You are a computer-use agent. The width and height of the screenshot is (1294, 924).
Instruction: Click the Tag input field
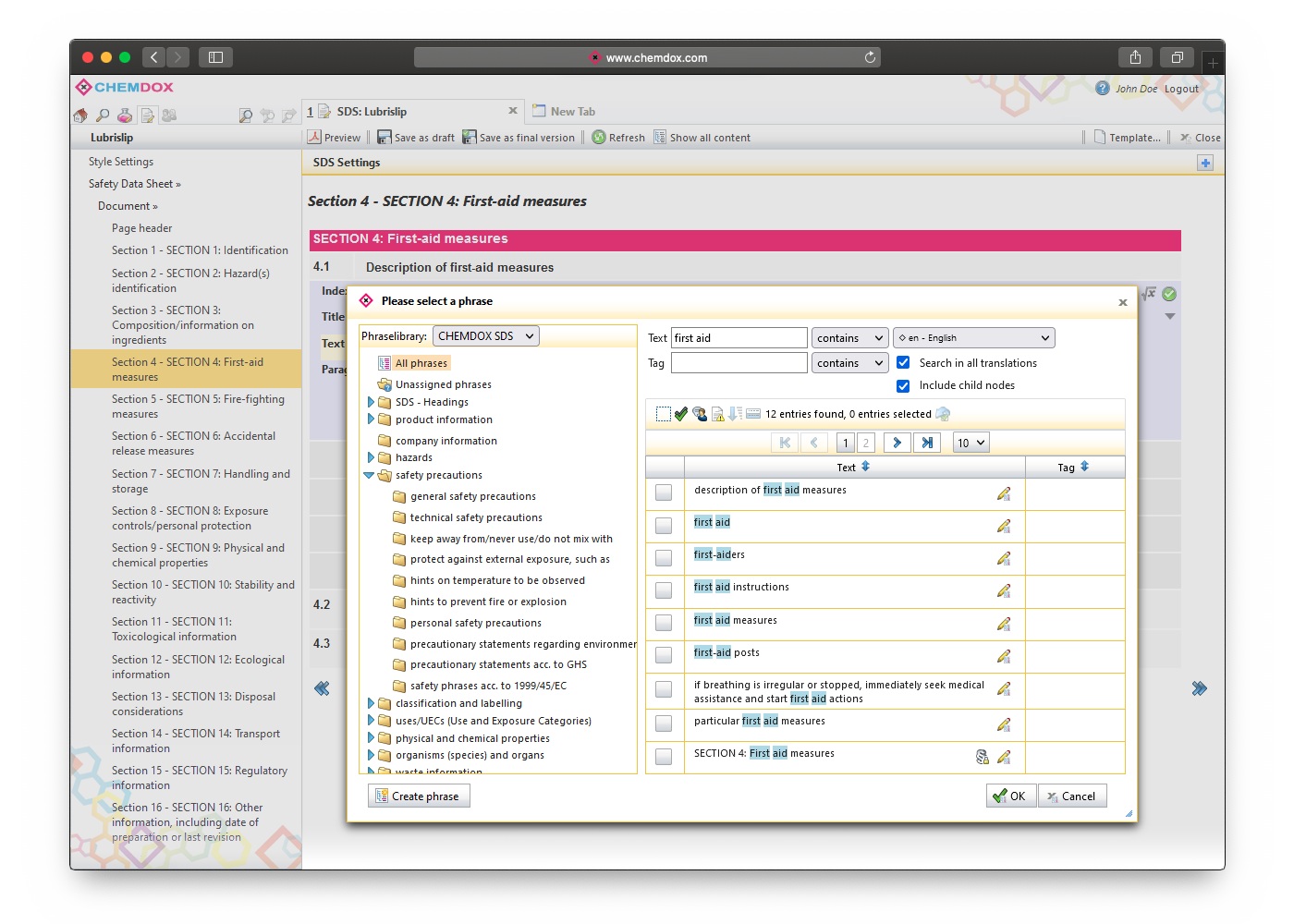(739, 363)
